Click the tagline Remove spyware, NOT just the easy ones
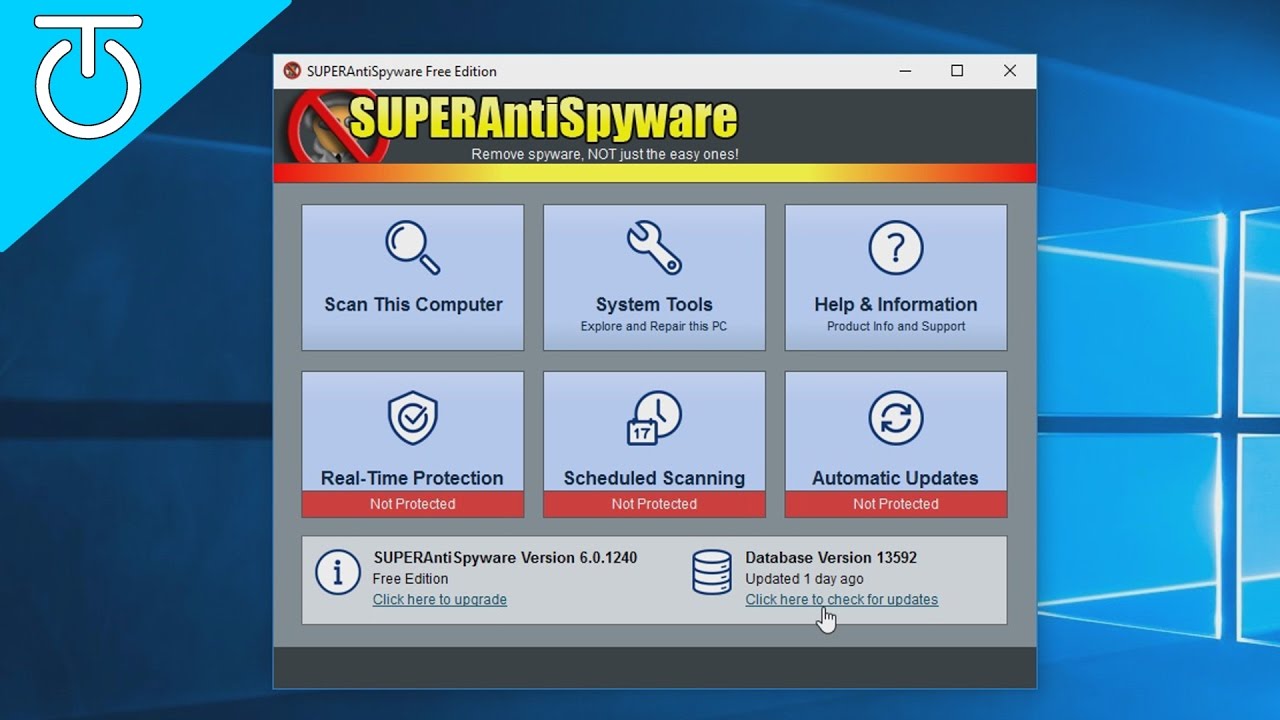 (x=605, y=155)
